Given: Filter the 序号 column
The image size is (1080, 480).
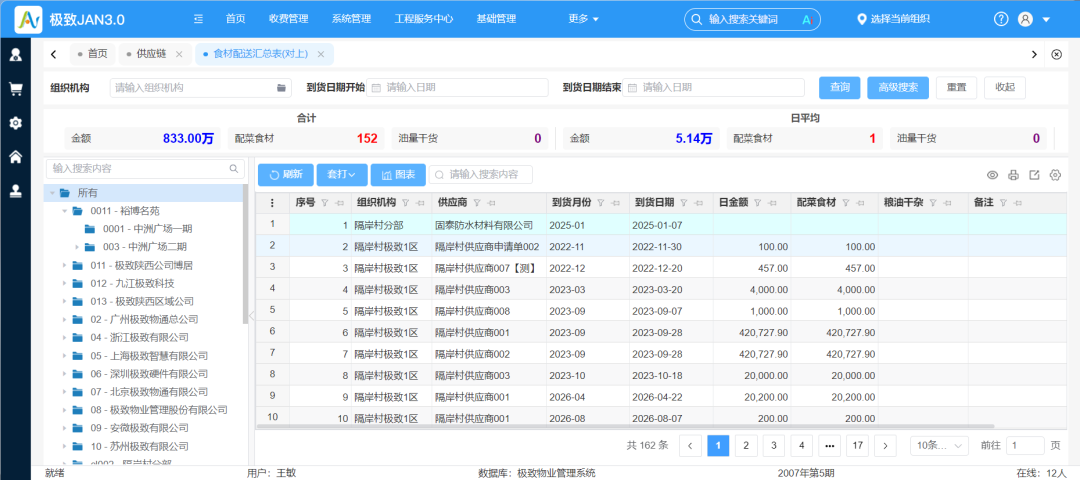Looking at the screenshot, I should pyautogui.click(x=324, y=203).
